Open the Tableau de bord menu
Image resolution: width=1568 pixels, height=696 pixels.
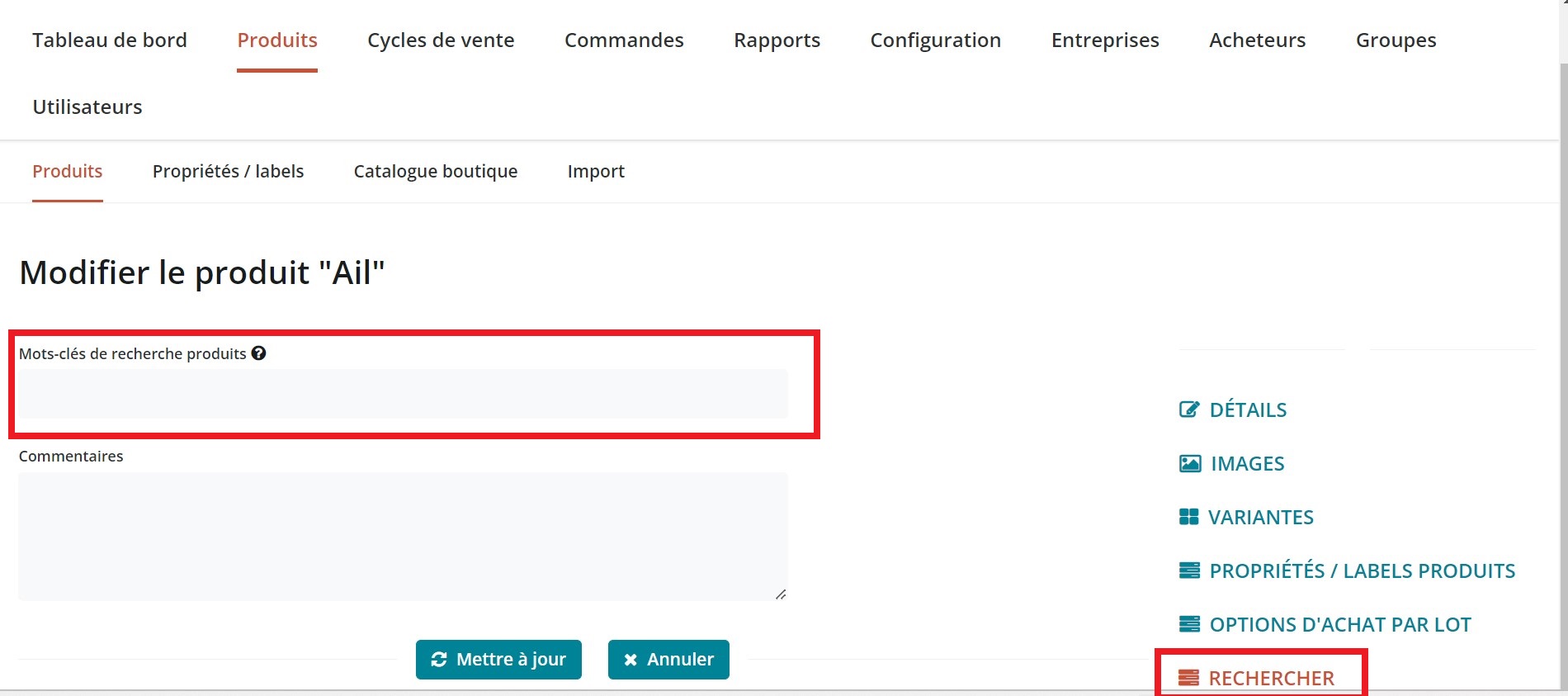[110, 40]
